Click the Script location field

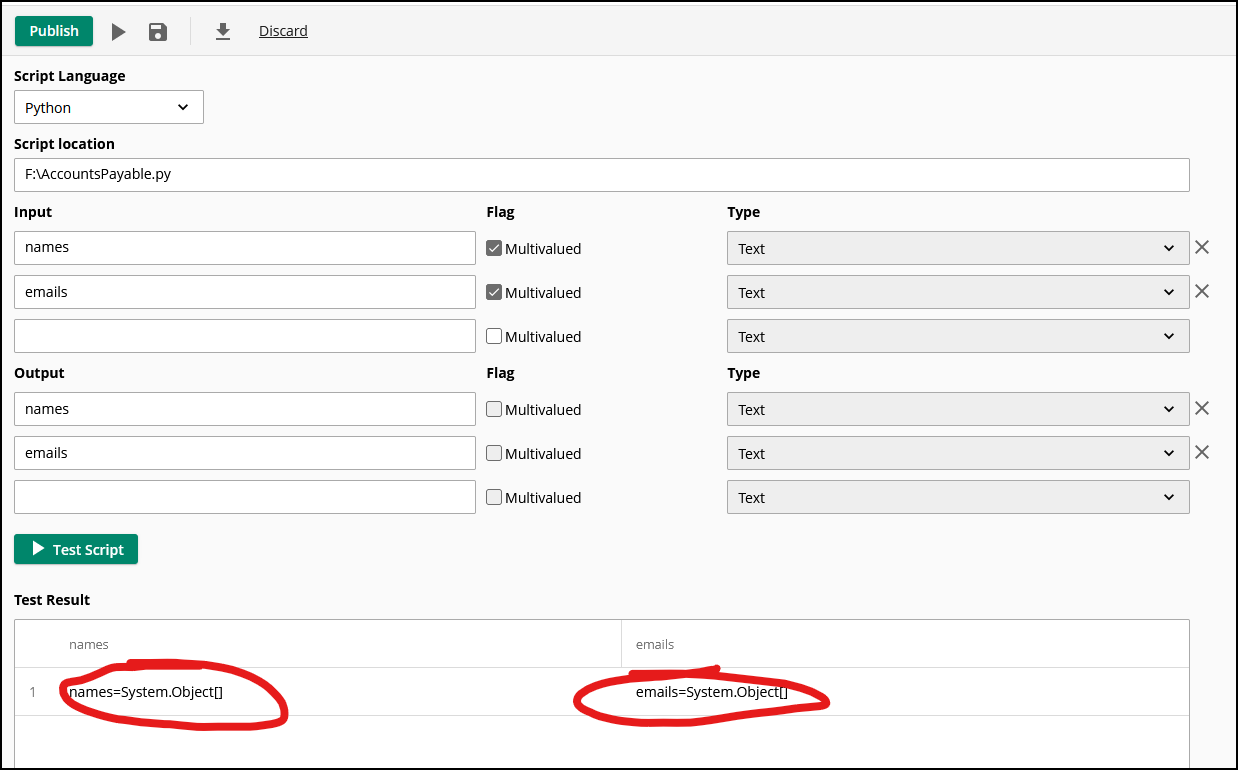(602, 174)
